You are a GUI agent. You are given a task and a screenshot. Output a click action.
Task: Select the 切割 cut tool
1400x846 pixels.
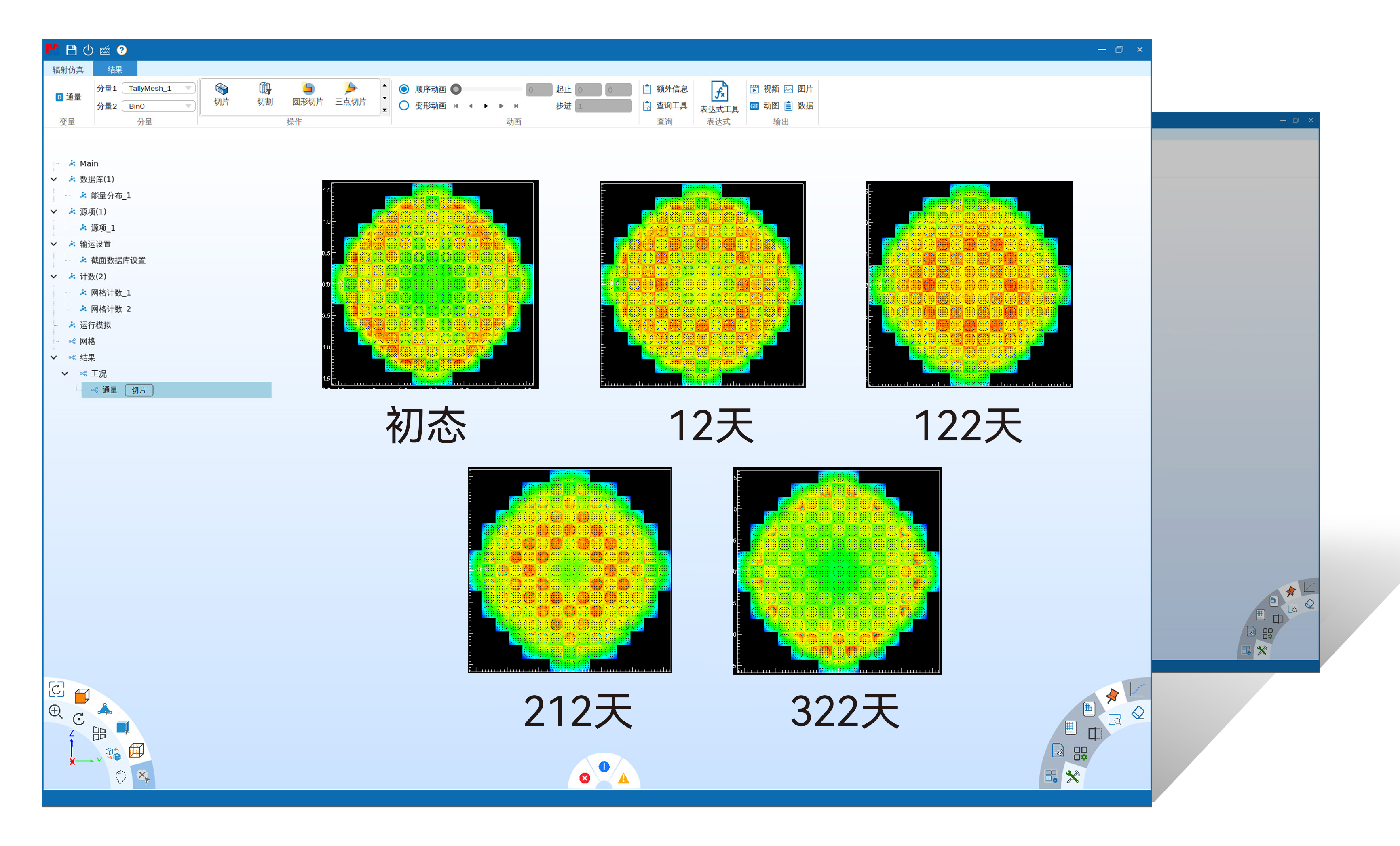coord(265,94)
